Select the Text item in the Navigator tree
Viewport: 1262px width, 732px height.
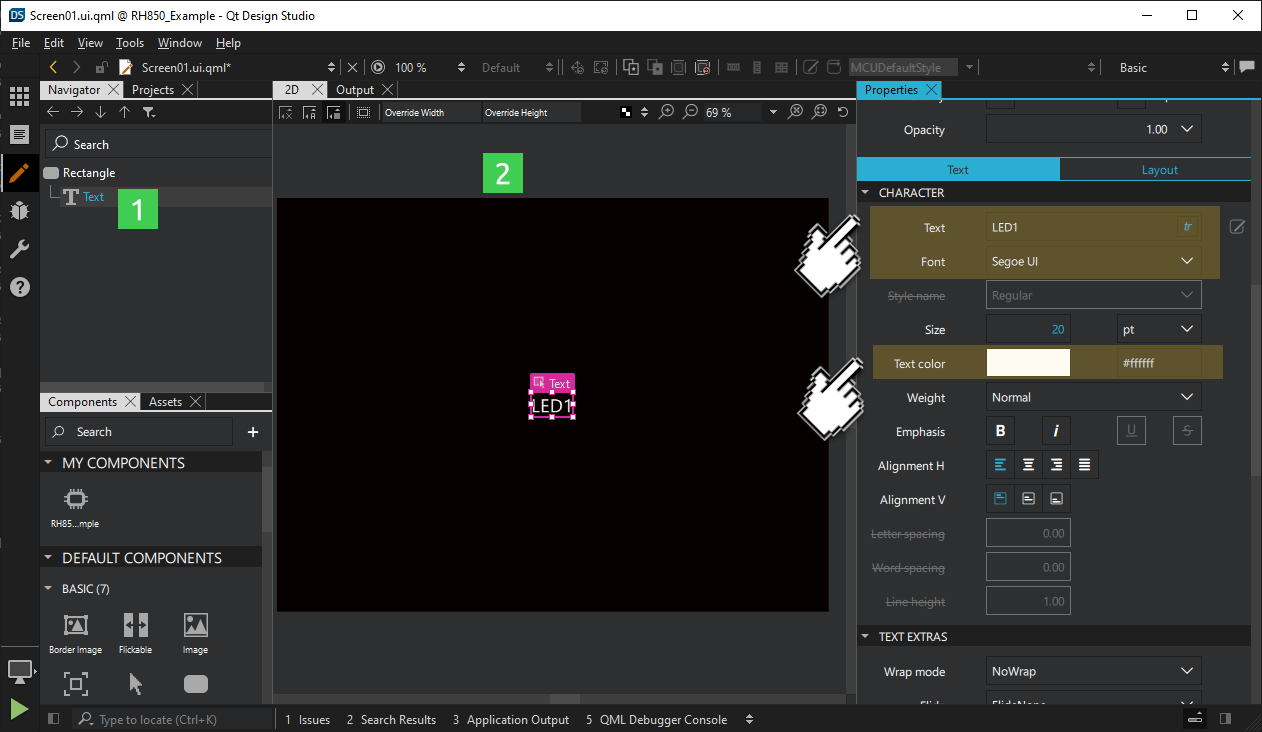[93, 197]
